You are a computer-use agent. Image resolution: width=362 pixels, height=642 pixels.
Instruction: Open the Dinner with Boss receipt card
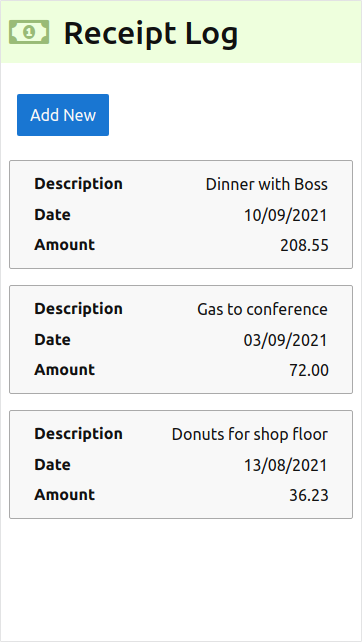click(x=181, y=215)
